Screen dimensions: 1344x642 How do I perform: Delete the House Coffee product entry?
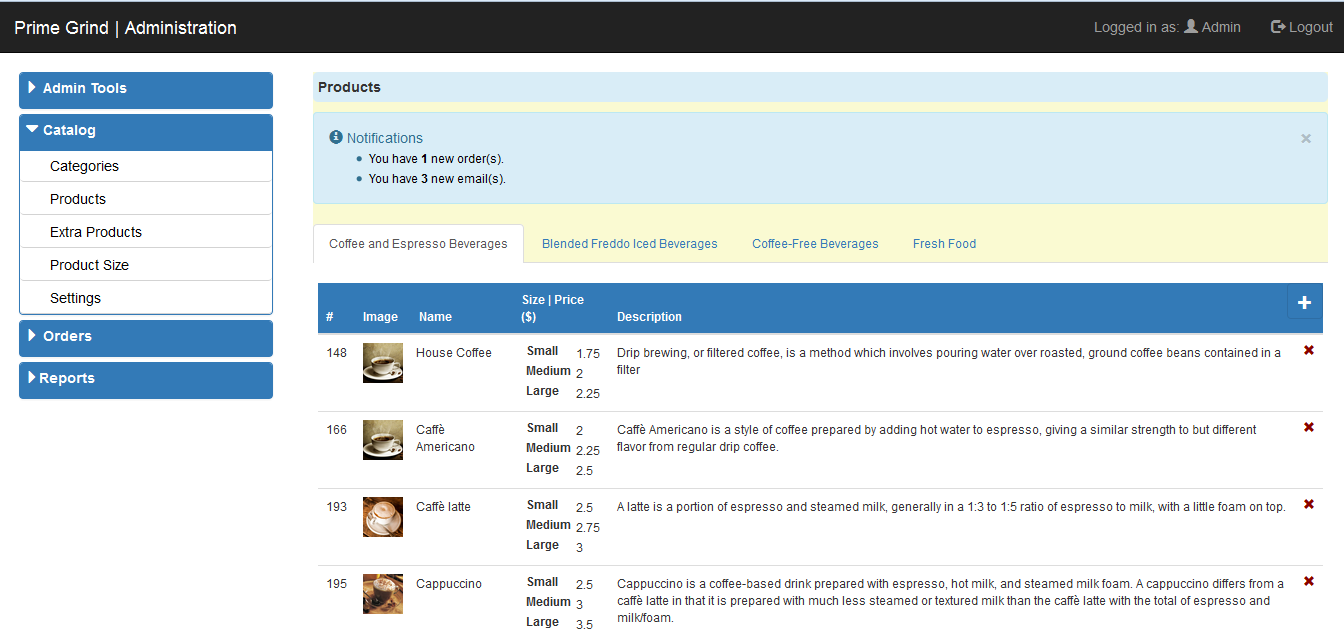[1309, 350]
